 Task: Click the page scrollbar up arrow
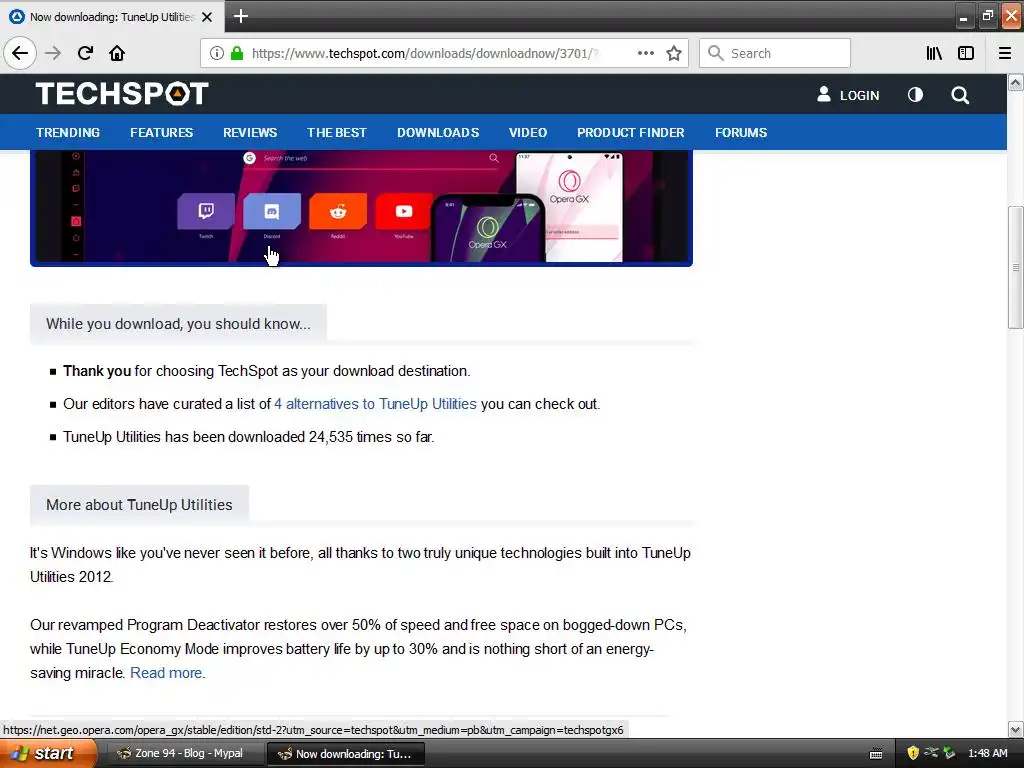(1015, 82)
